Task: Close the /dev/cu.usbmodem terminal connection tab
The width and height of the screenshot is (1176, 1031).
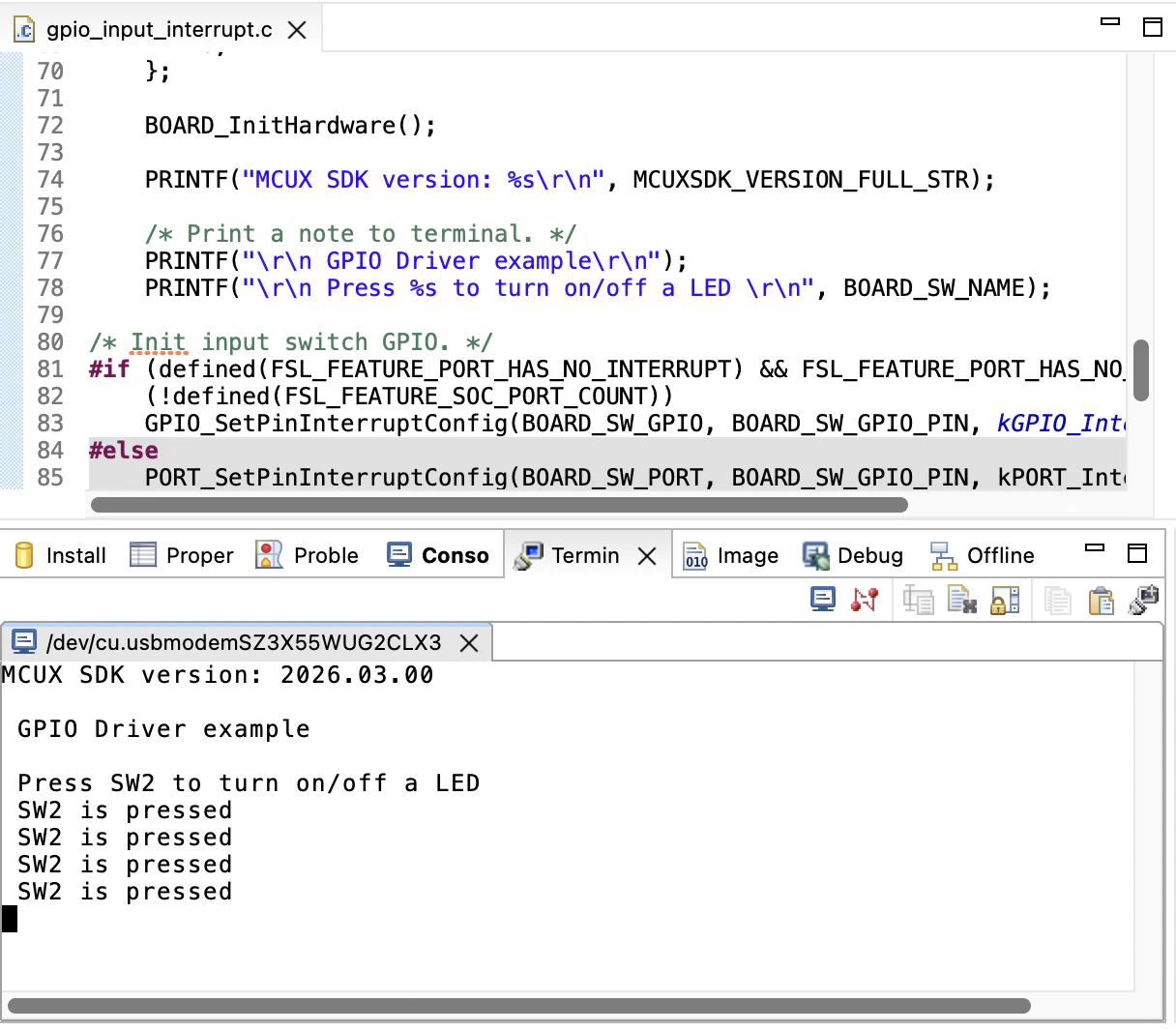Action: pyautogui.click(x=469, y=643)
